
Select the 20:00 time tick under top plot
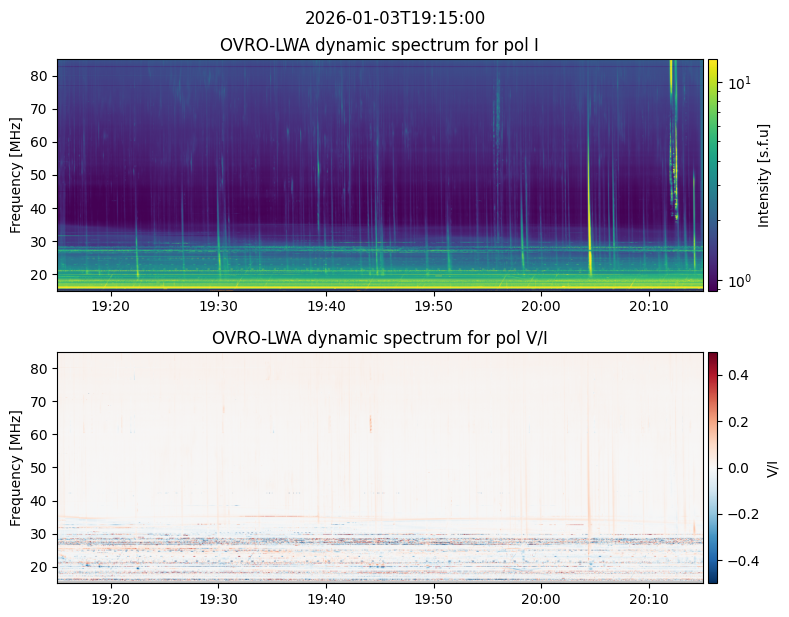541,305
